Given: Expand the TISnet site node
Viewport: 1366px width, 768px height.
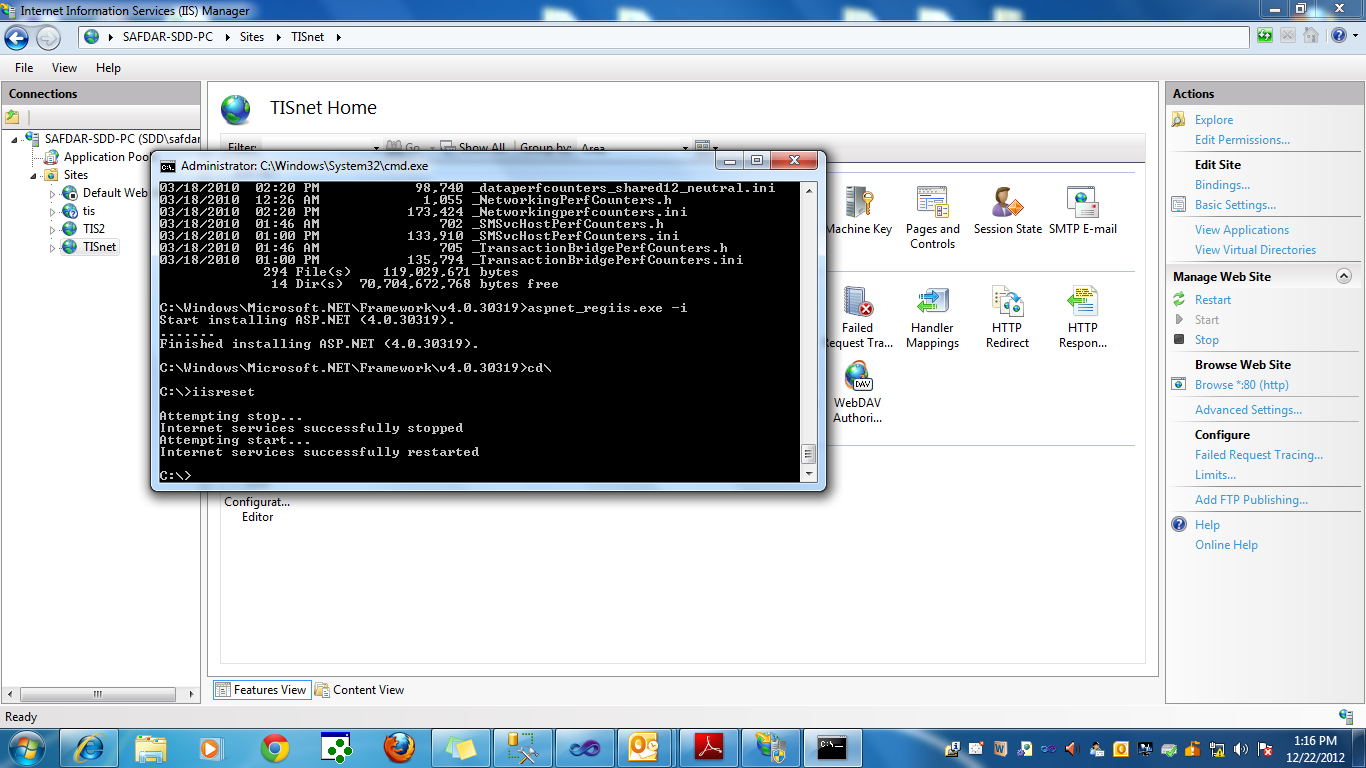Looking at the screenshot, I should click(53, 247).
